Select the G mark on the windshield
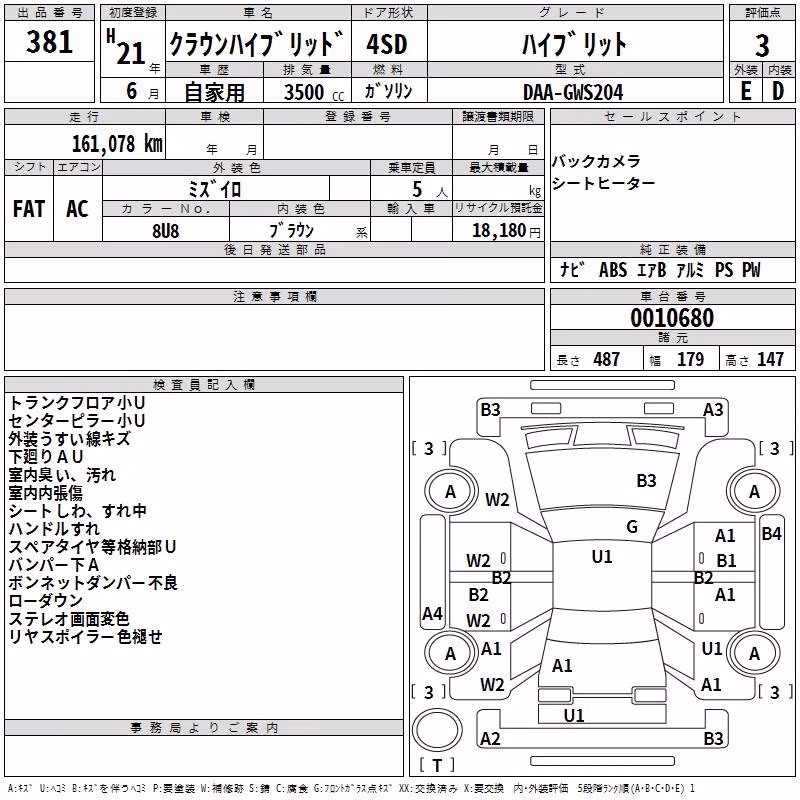 point(632,527)
